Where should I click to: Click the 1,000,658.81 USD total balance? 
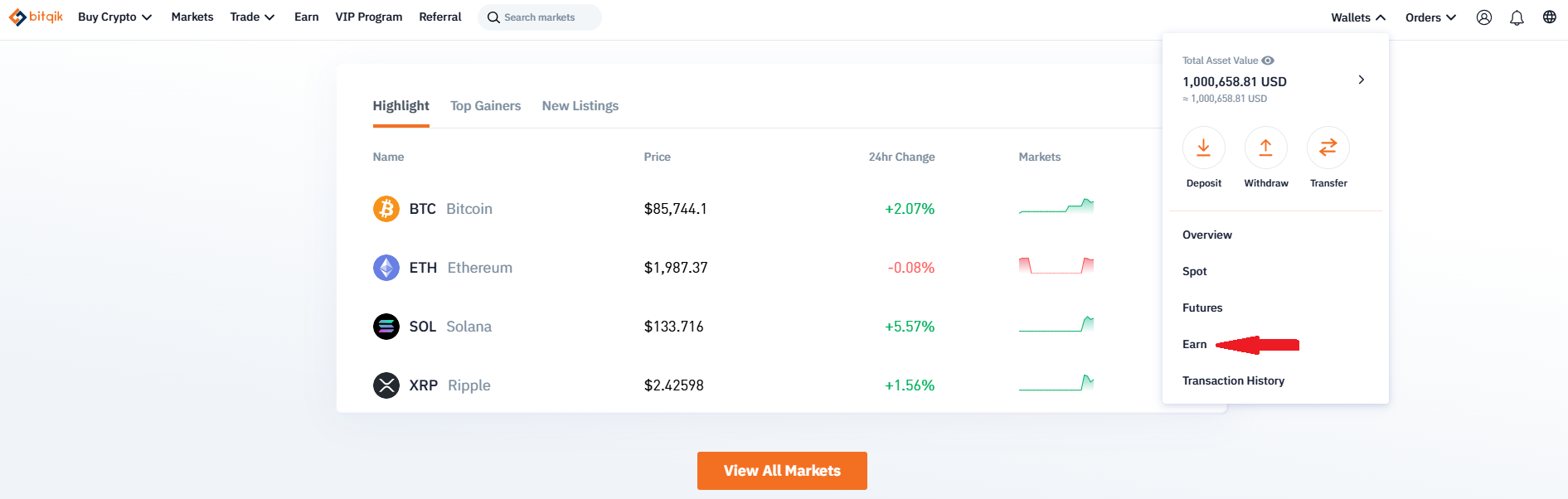1235,82
